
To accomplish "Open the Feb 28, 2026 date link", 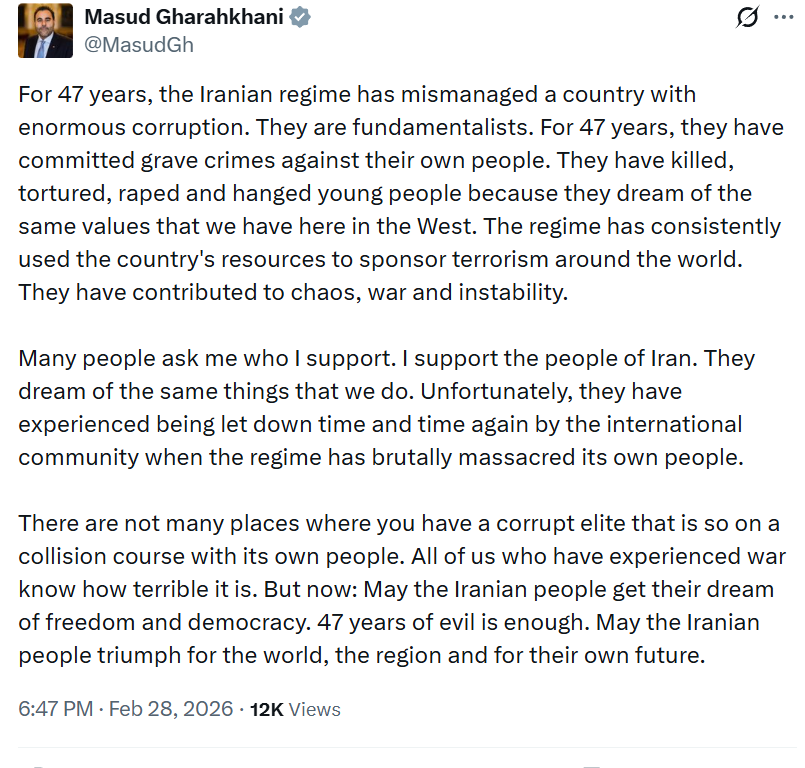I will tap(168, 709).
